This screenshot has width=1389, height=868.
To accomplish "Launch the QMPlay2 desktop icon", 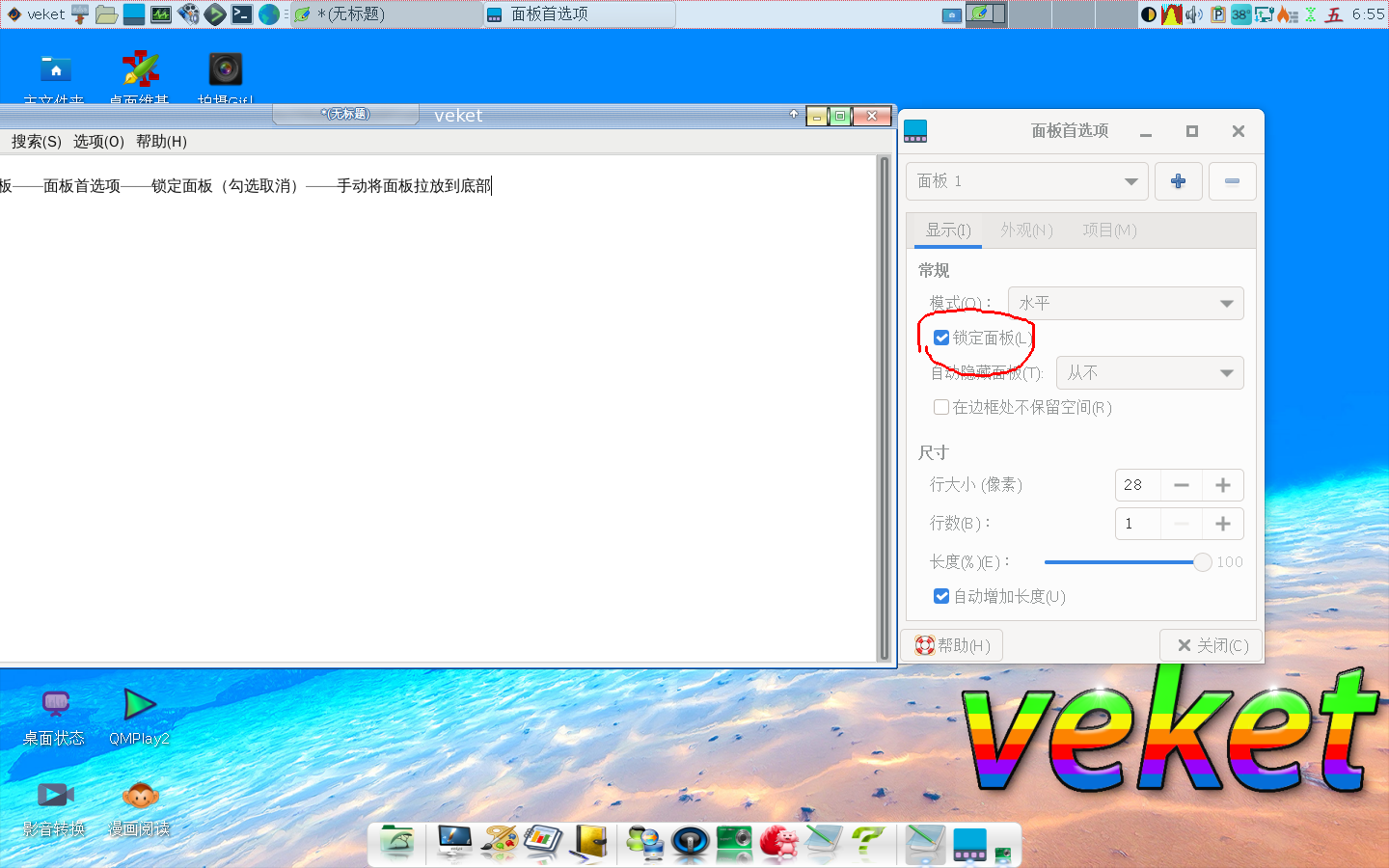I will [140, 719].
